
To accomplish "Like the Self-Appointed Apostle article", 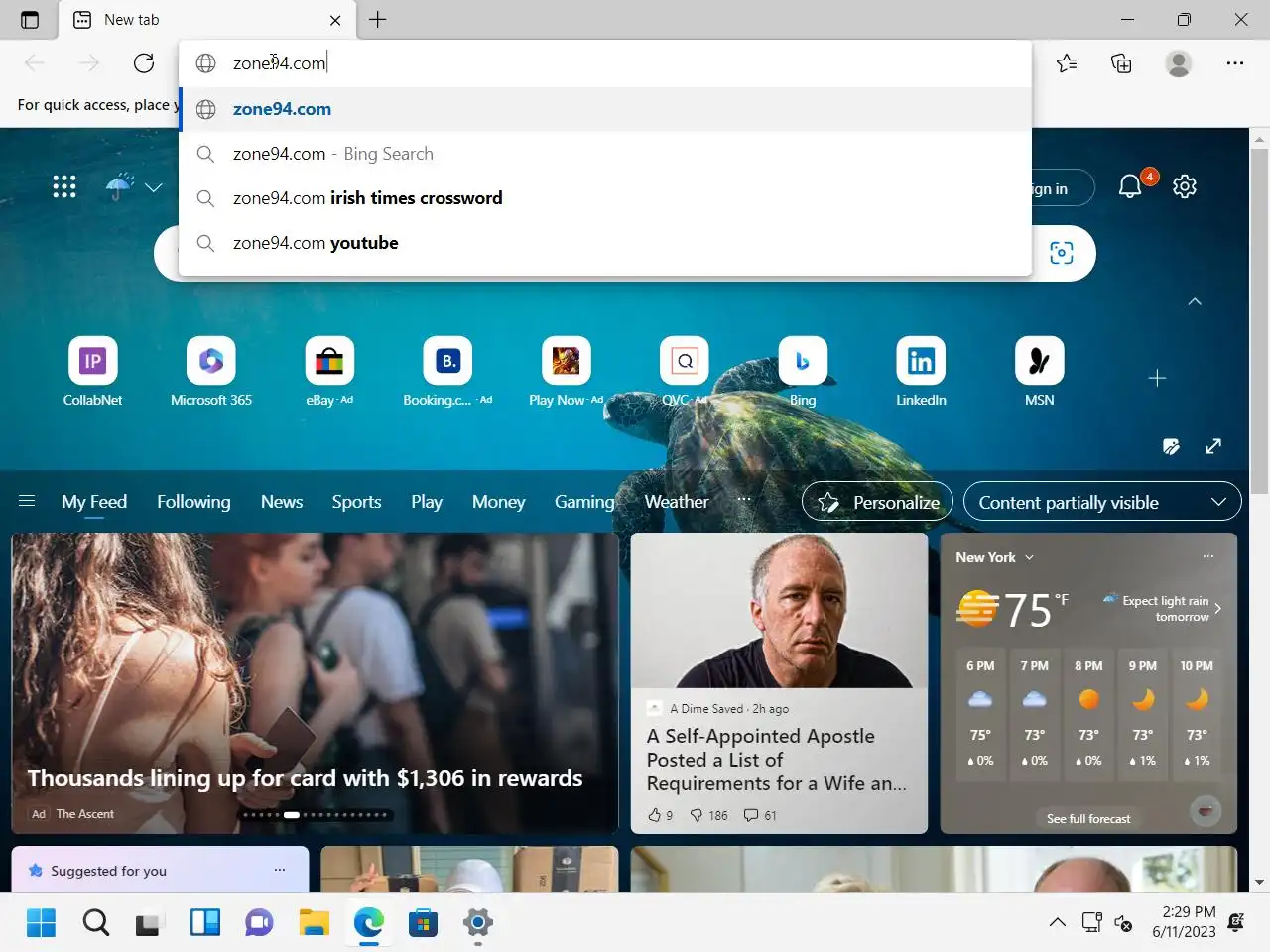I will point(660,815).
